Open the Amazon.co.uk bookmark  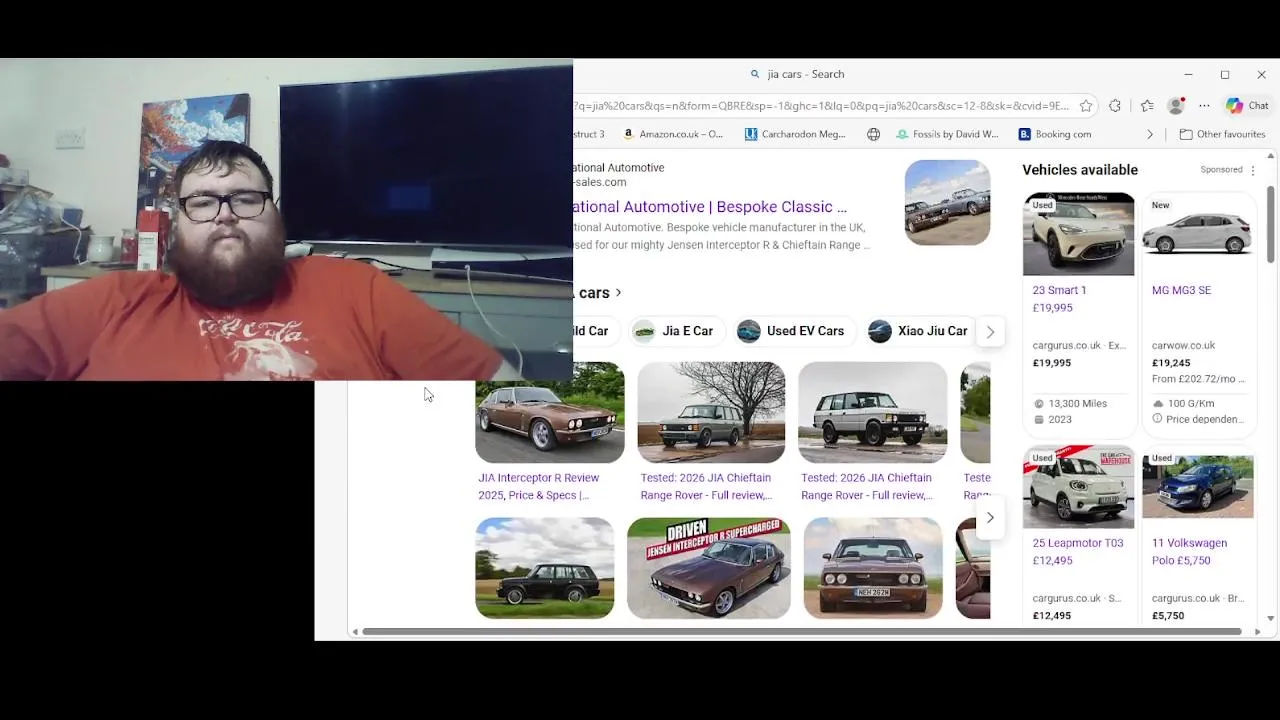point(672,134)
